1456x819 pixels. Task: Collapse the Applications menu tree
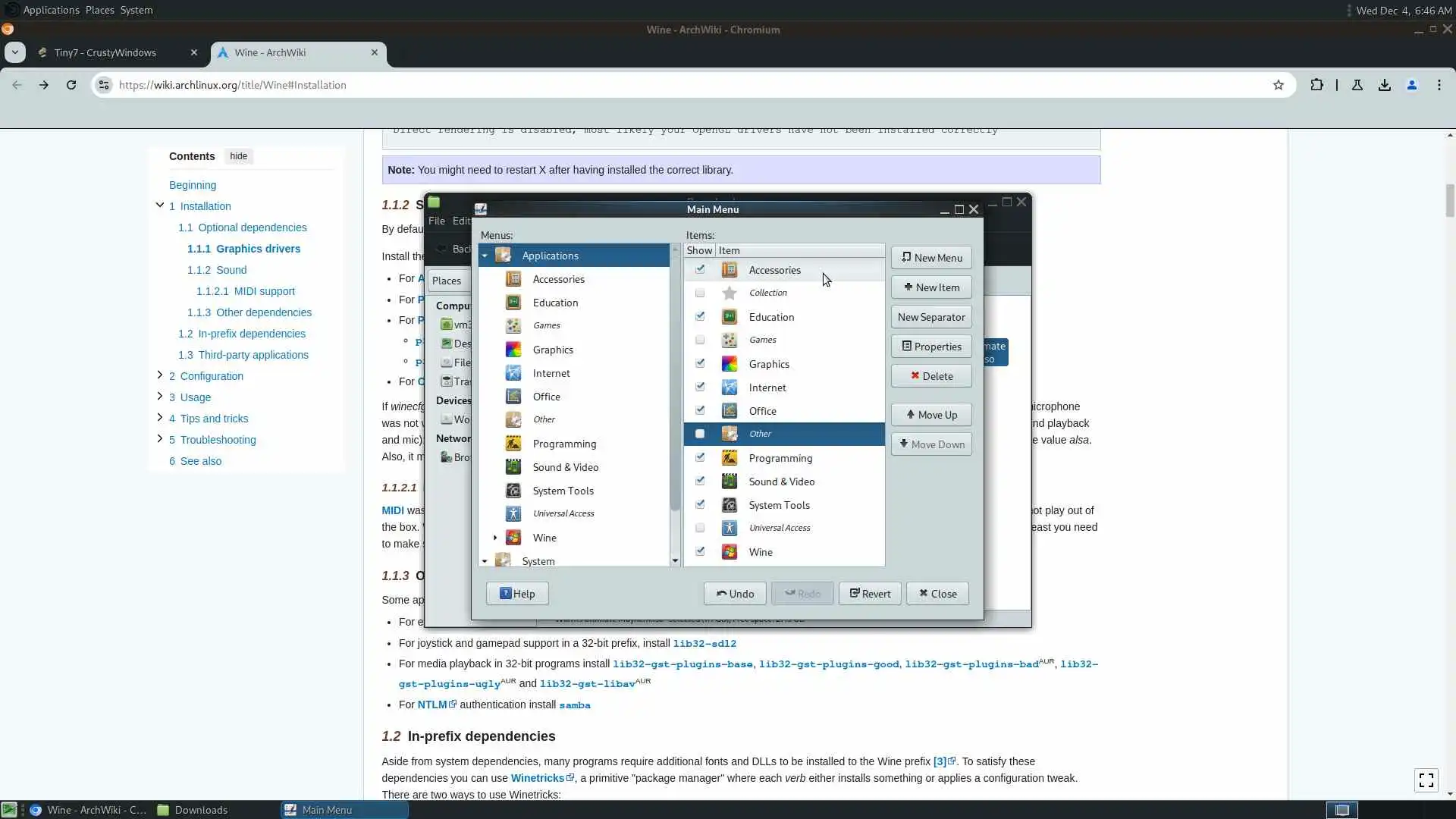coord(485,256)
